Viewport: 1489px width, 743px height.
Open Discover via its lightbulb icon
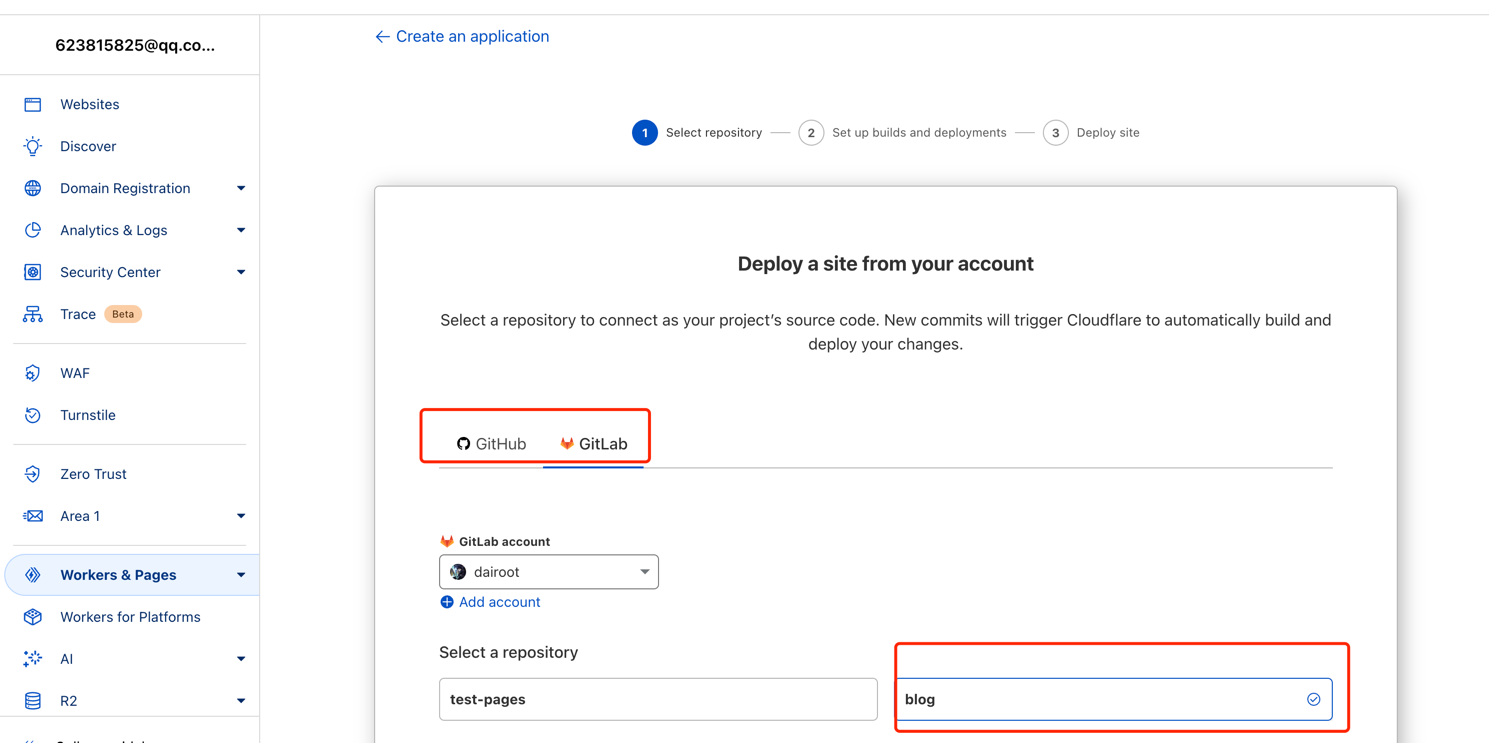pos(33,146)
